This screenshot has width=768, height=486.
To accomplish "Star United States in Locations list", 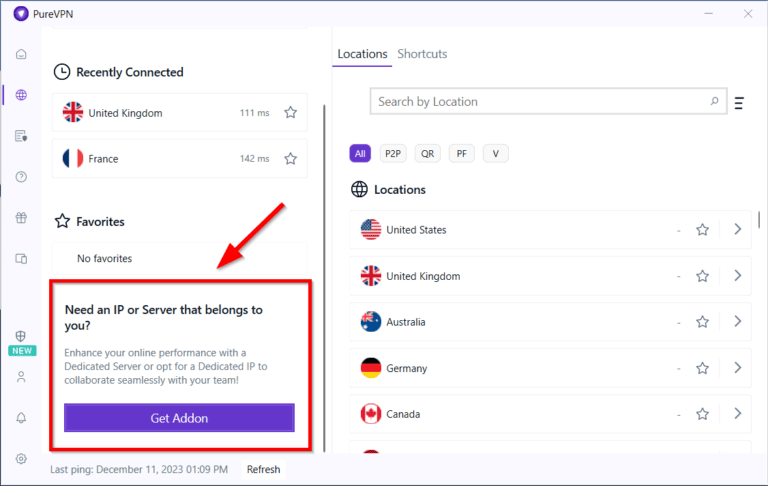I will coord(702,230).
